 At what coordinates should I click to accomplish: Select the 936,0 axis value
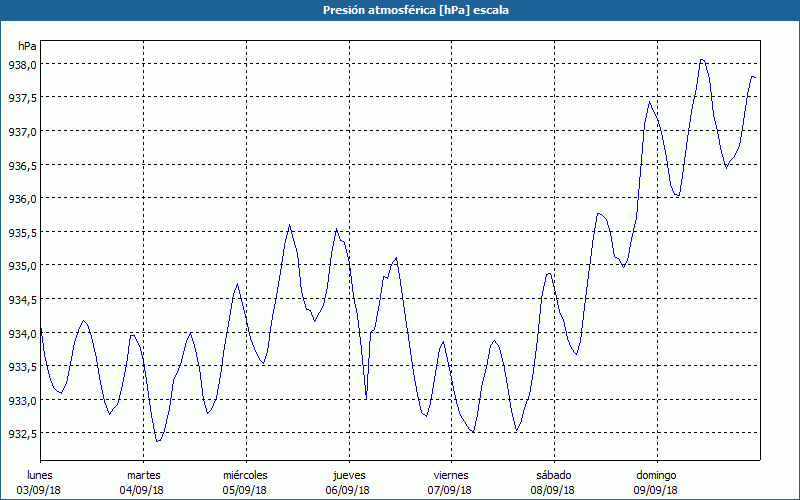22,199
